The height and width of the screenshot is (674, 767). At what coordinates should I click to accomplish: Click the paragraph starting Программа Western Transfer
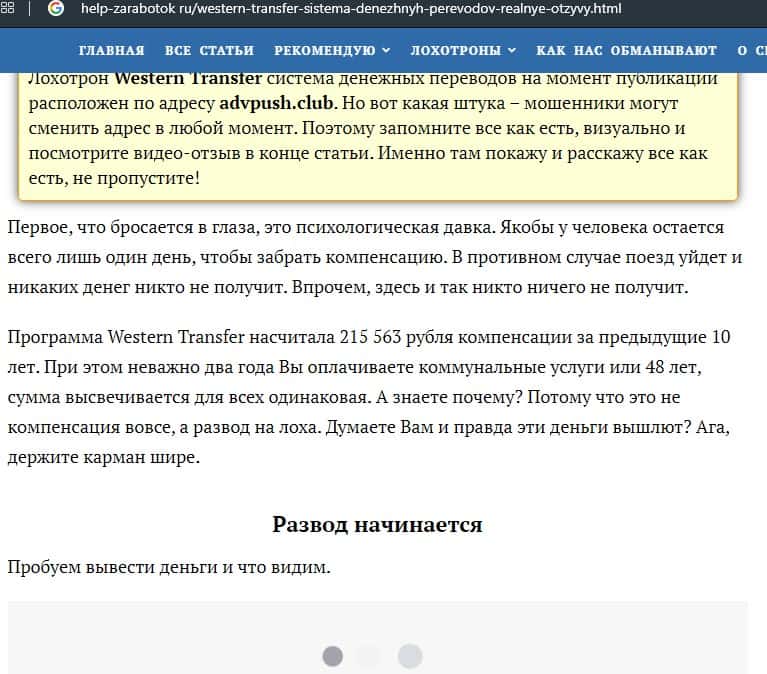pyautogui.click(x=369, y=397)
